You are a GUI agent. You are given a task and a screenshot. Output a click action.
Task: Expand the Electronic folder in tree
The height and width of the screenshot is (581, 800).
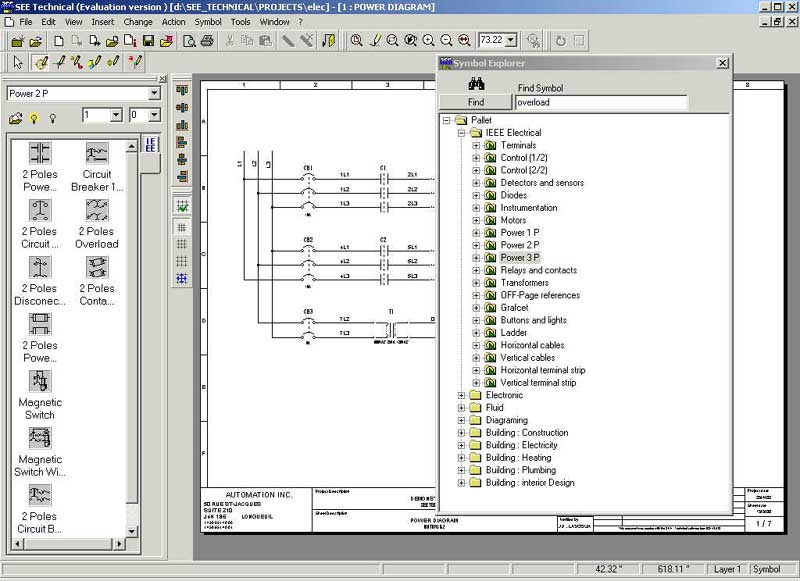461,395
